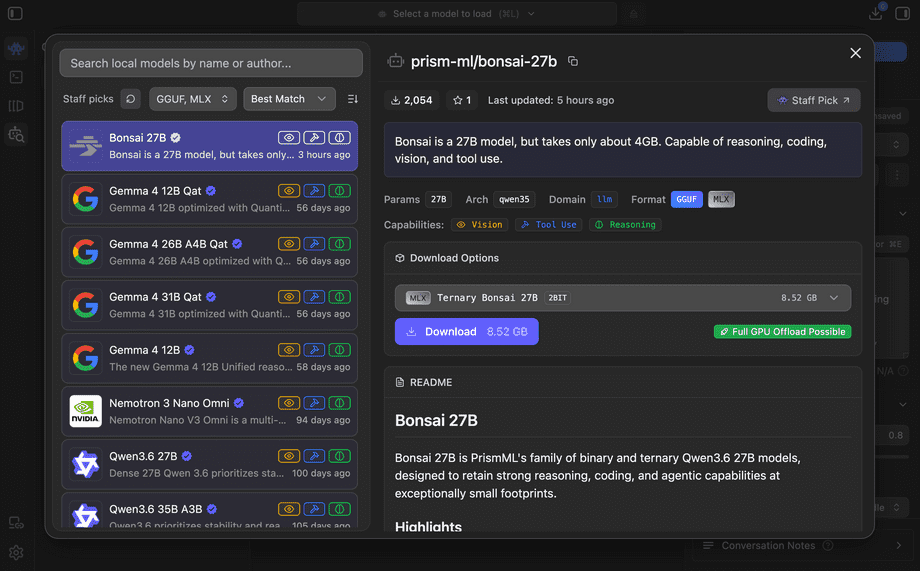Select the GGUF format chip
The width and height of the screenshot is (920, 571).
pyautogui.click(x=686, y=200)
